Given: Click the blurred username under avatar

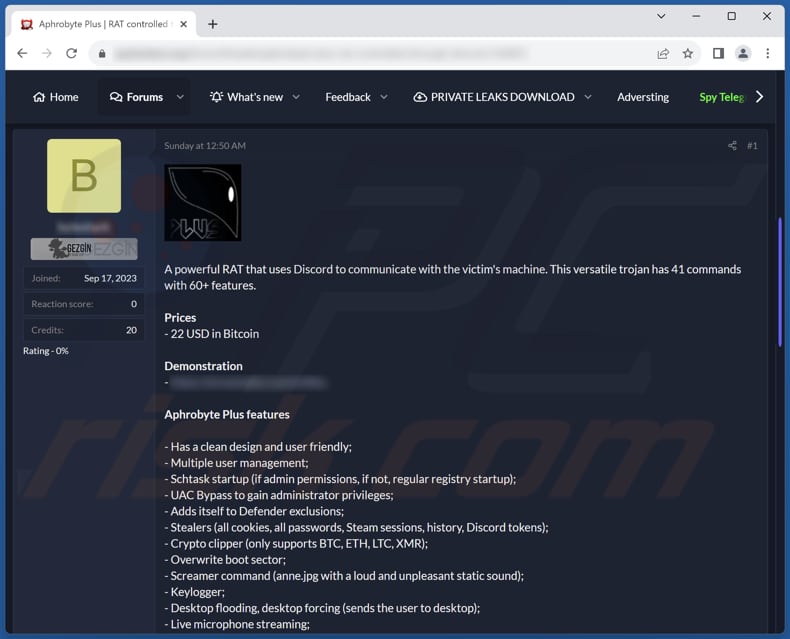Looking at the screenshot, I should tap(84, 227).
